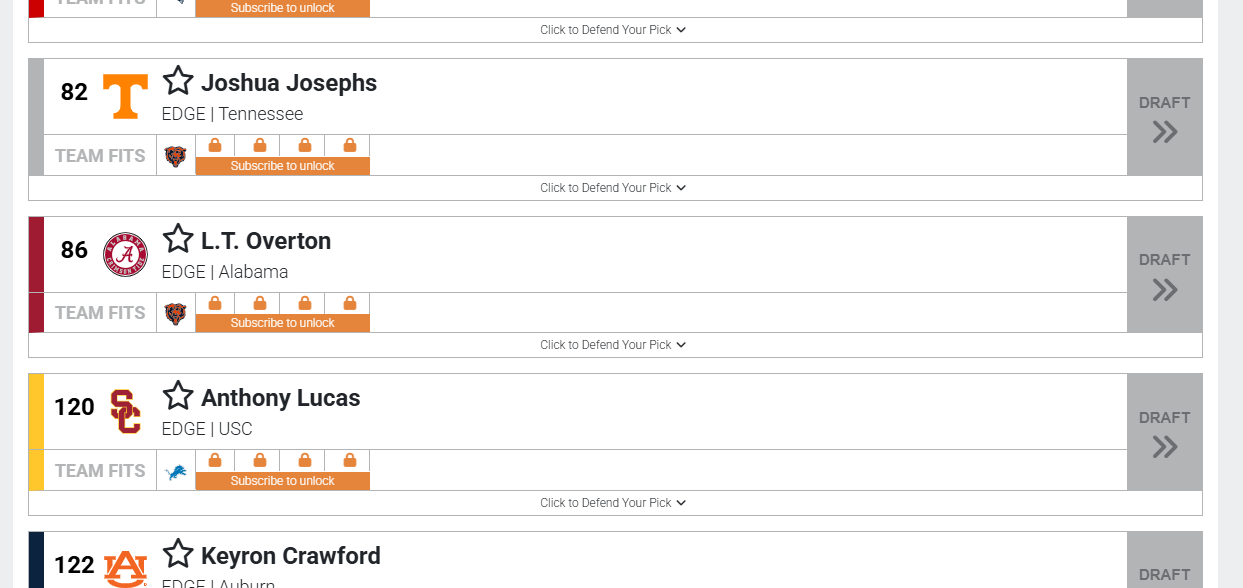
Task: Expand Defend Your Pick under L.T. Overton
Action: (x=613, y=345)
